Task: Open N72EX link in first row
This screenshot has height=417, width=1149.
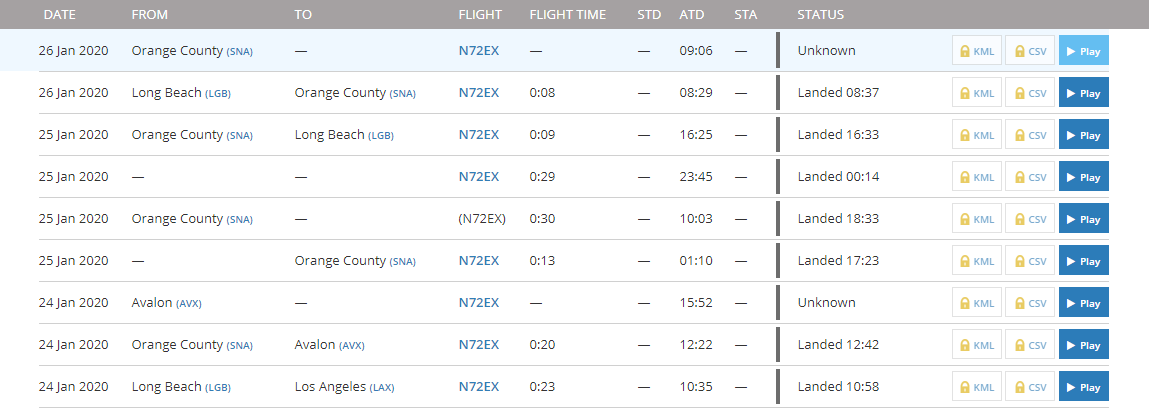Action: (x=479, y=51)
